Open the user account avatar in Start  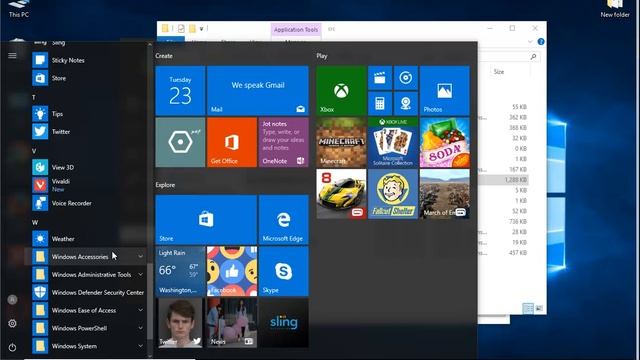click(12, 300)
